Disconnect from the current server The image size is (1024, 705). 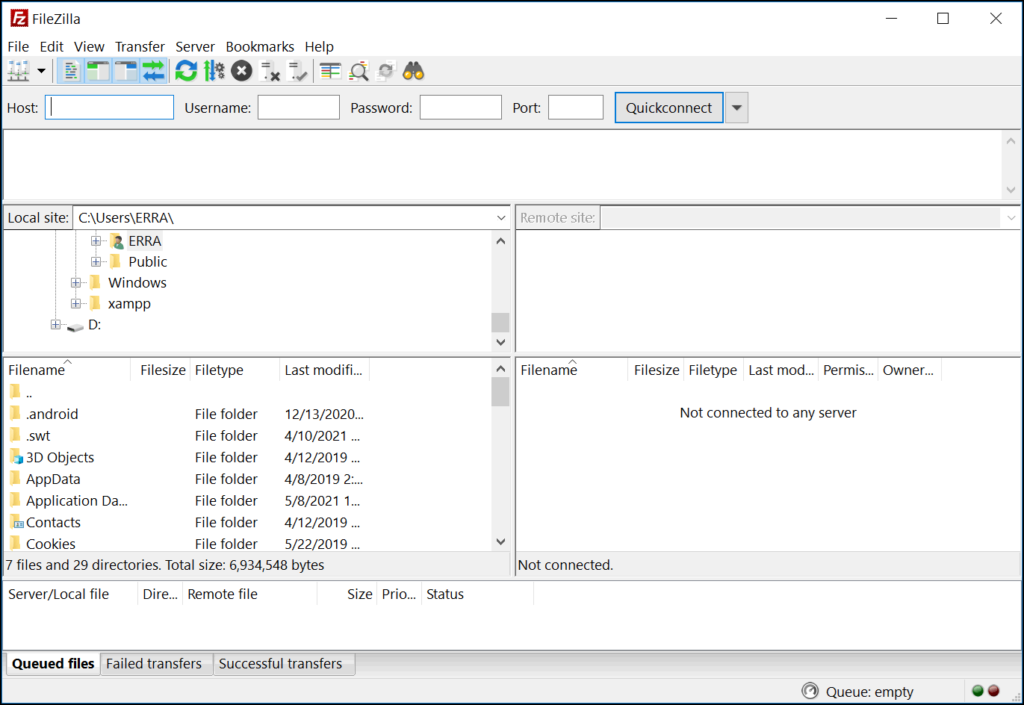[270, 71]
